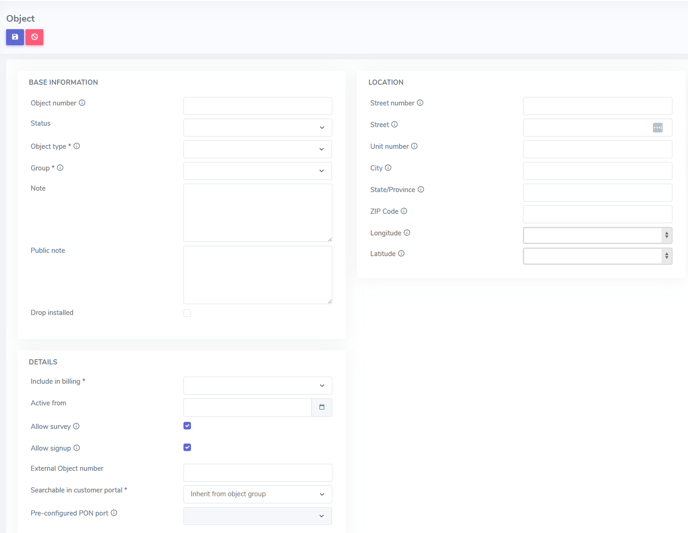The height and width of the screenshot is (533, 688).
Task: Click the red cancel icon button
Action: coord(35,37)
